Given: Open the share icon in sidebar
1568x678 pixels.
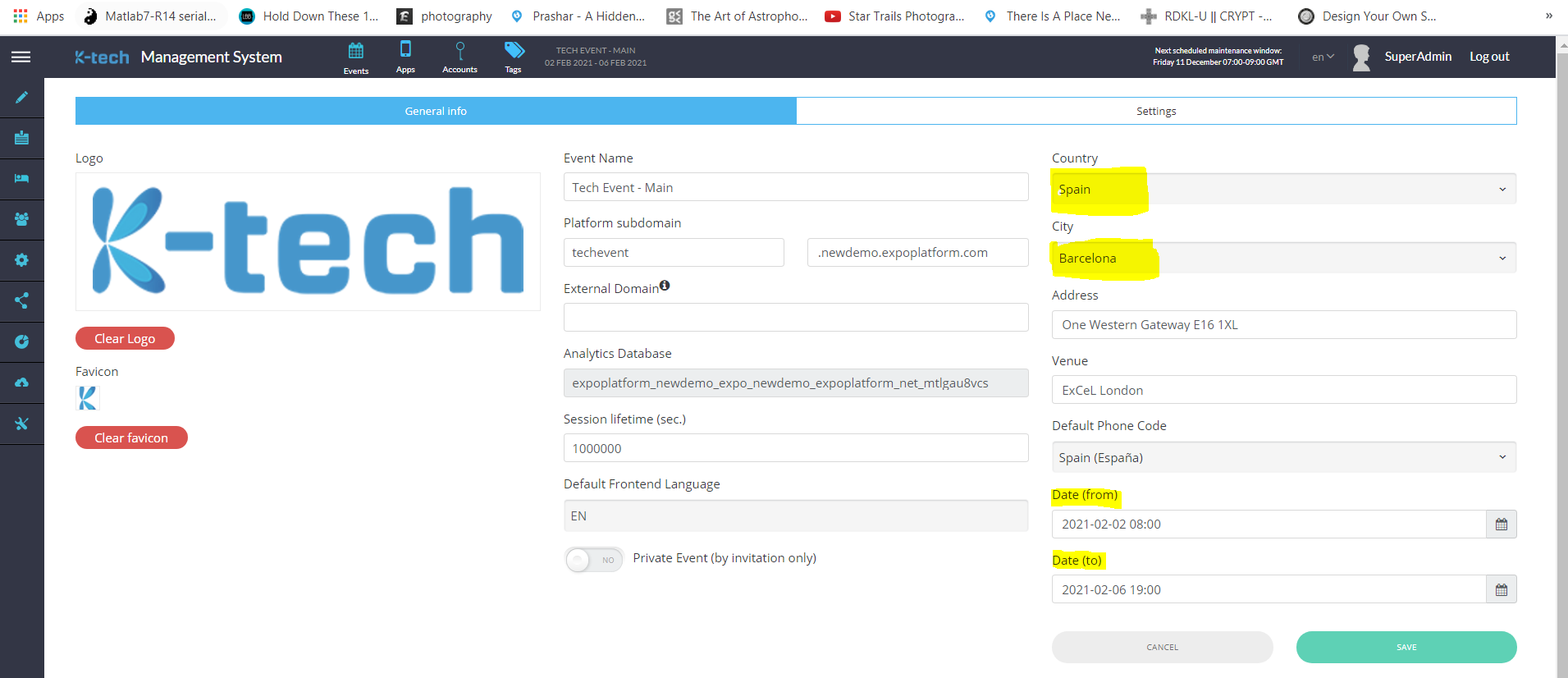Looking at the screenshot, I should click(x=21, y=300).
